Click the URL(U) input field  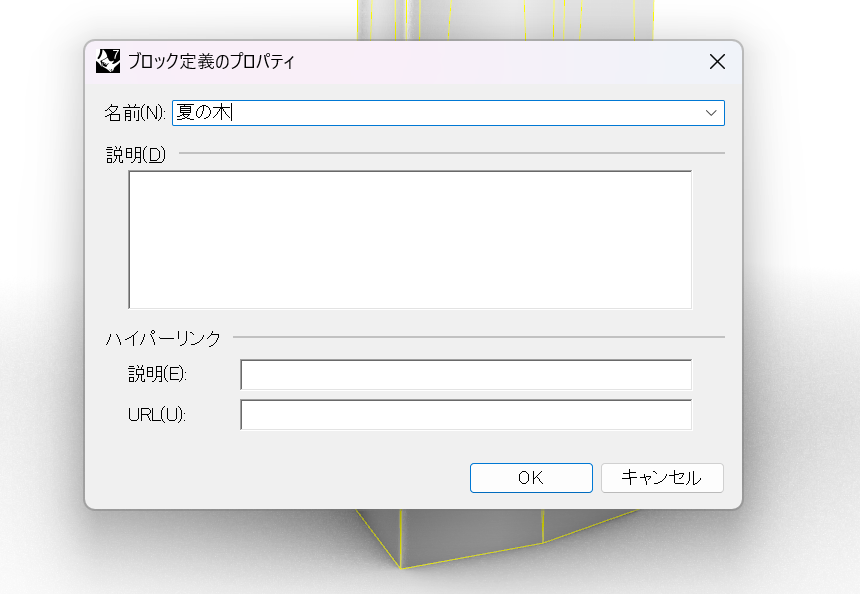pos(466,415)
